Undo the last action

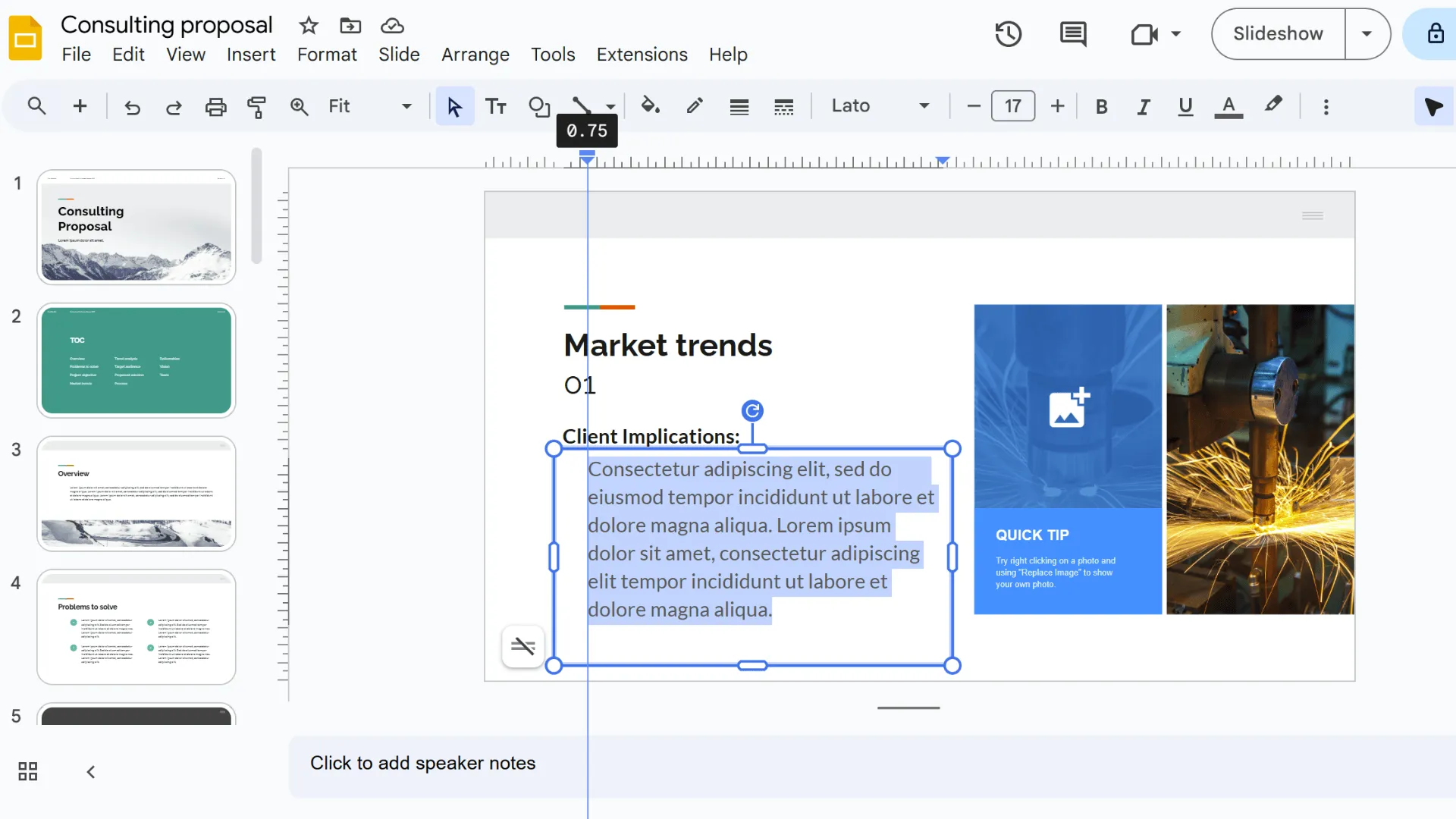132,107
